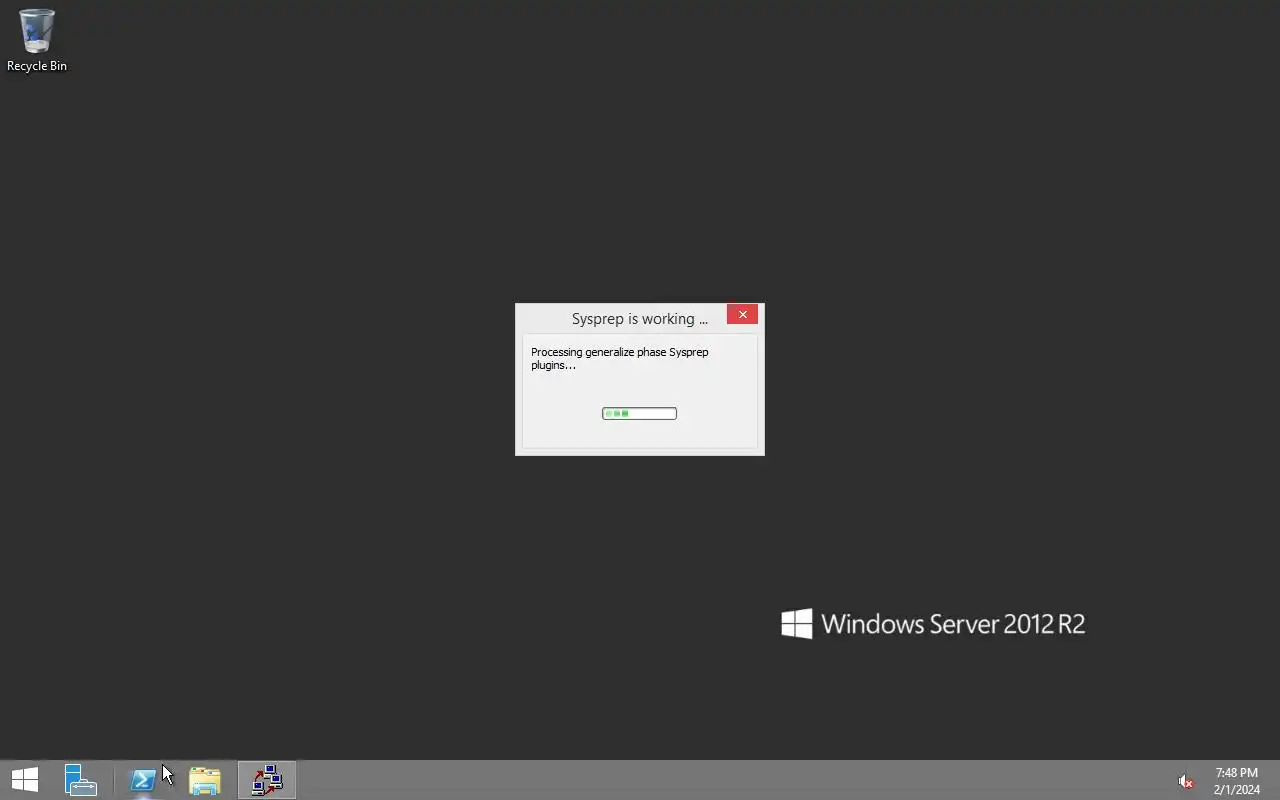Click the muted volume tray icon
This screenshot has width=1280, height=800.
tap(1186, 781)
